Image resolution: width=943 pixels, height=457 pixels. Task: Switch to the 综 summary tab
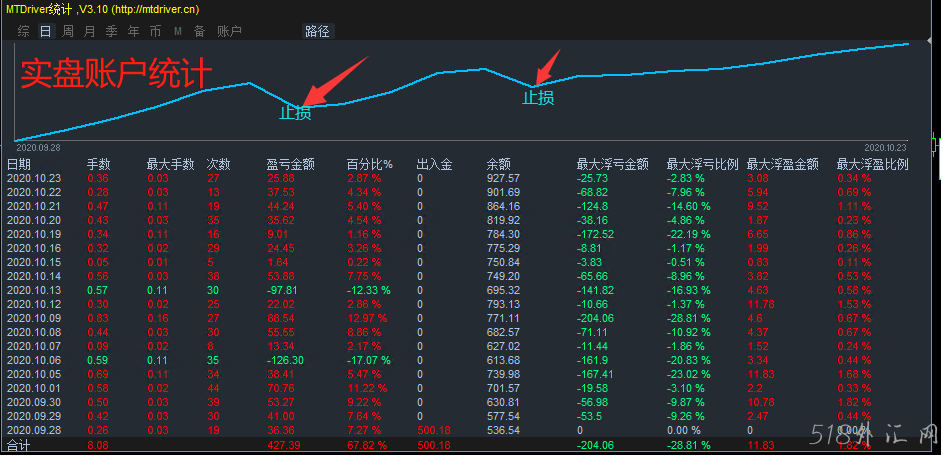[x=23, y=31]
